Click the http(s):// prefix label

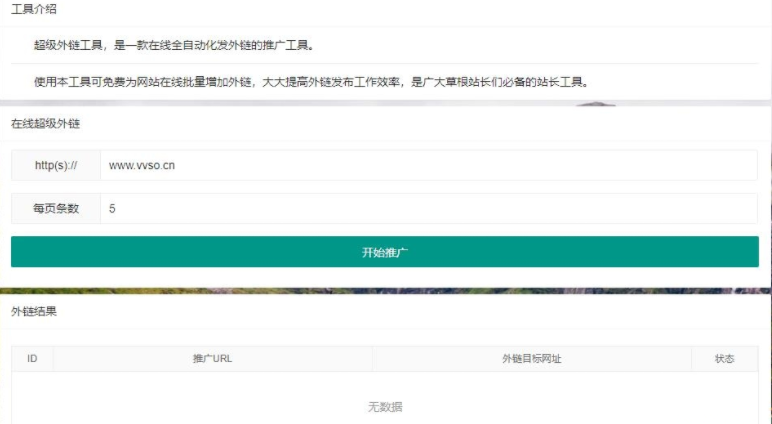(x=56, y=165)
